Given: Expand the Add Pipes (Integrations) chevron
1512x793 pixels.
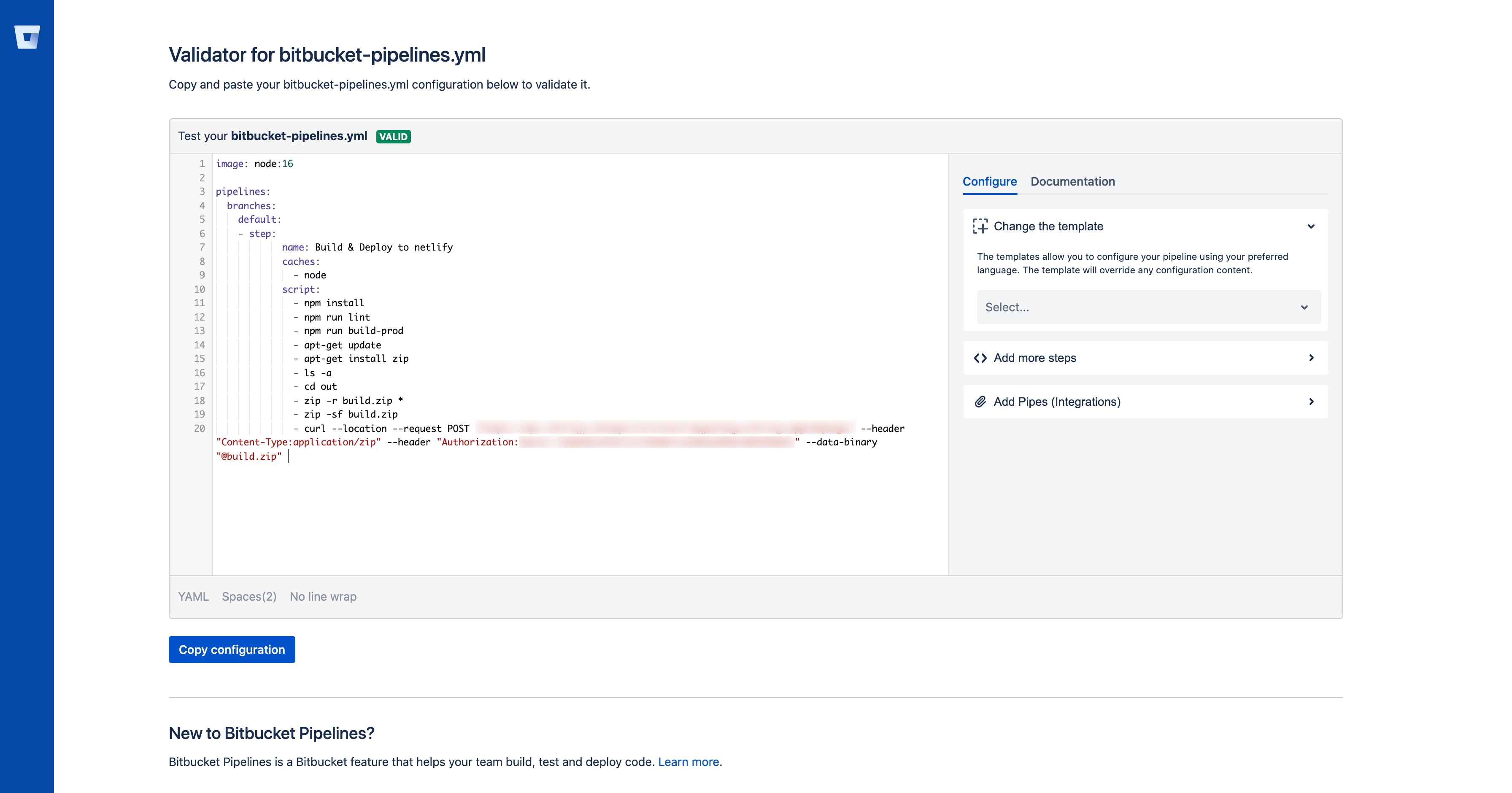Looking at the screenshot, I should coord(1311,402).
